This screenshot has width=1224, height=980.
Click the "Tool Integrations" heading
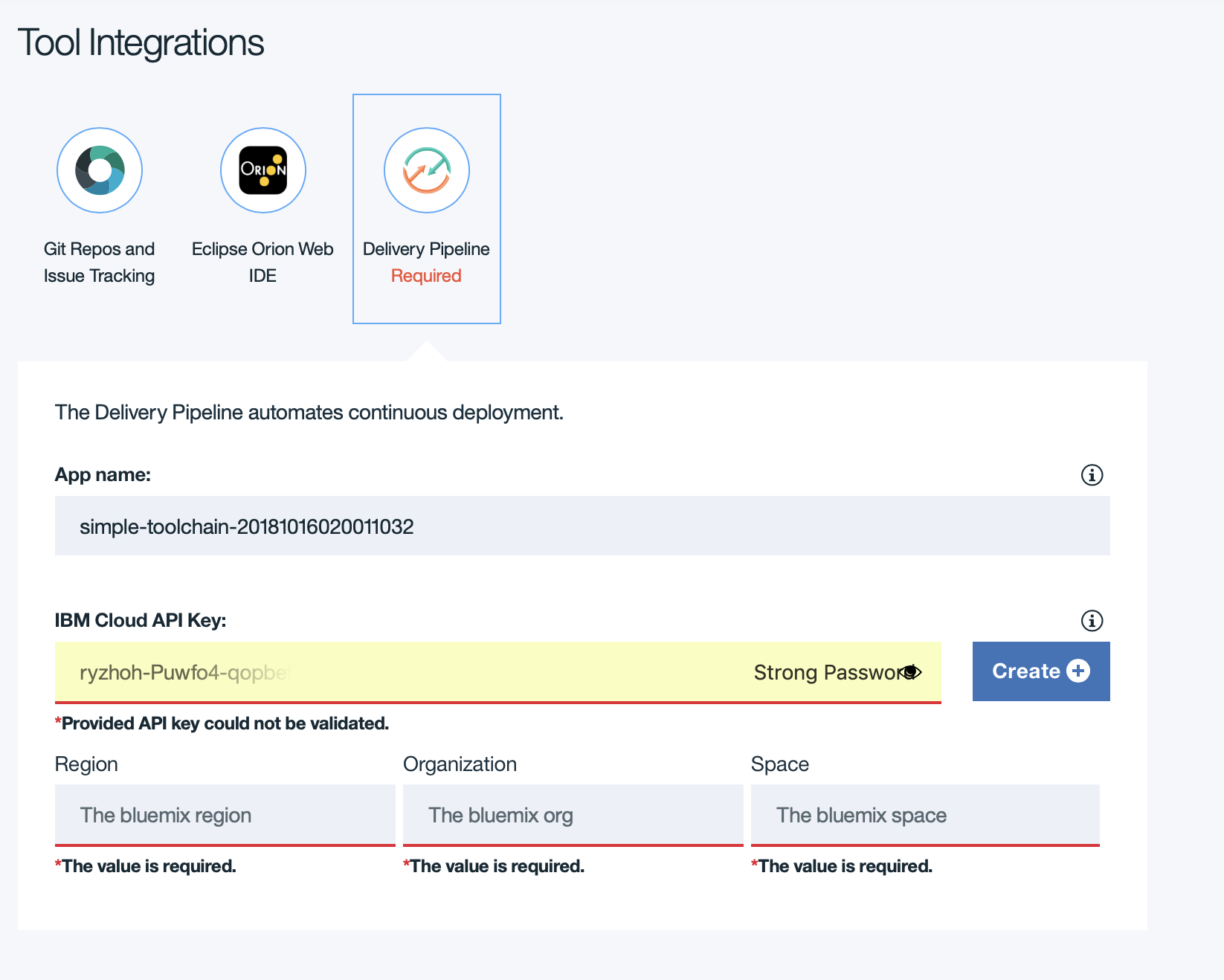pyautogui.click(x=141, y=42)
